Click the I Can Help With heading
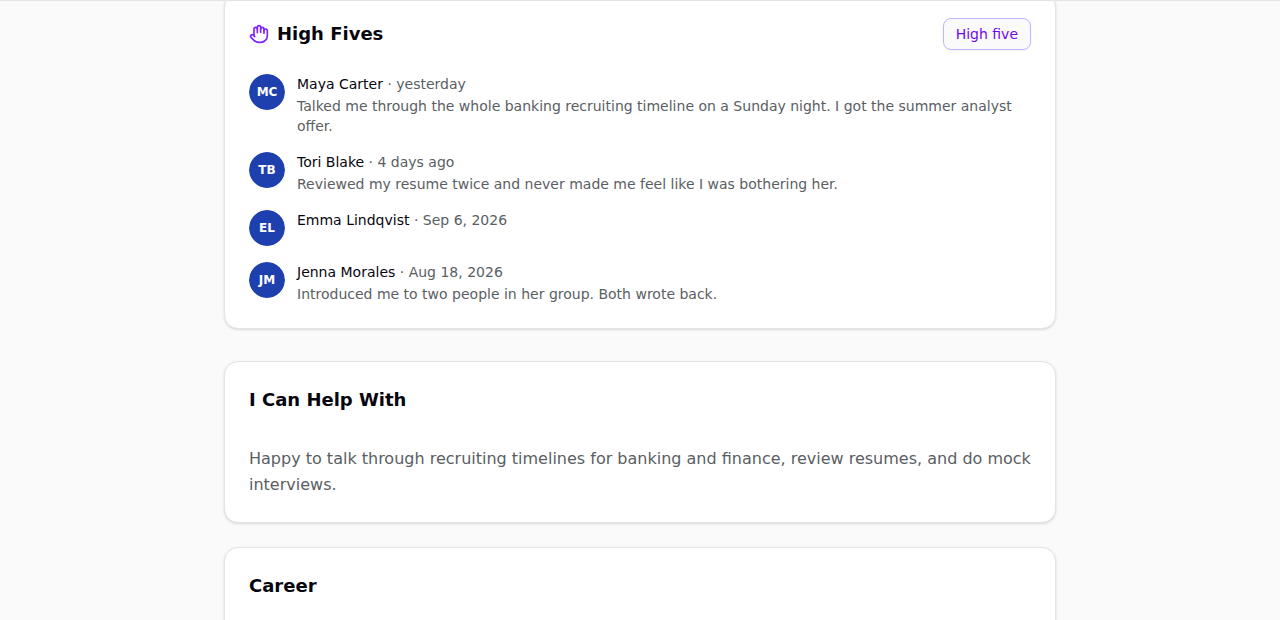 327,400
